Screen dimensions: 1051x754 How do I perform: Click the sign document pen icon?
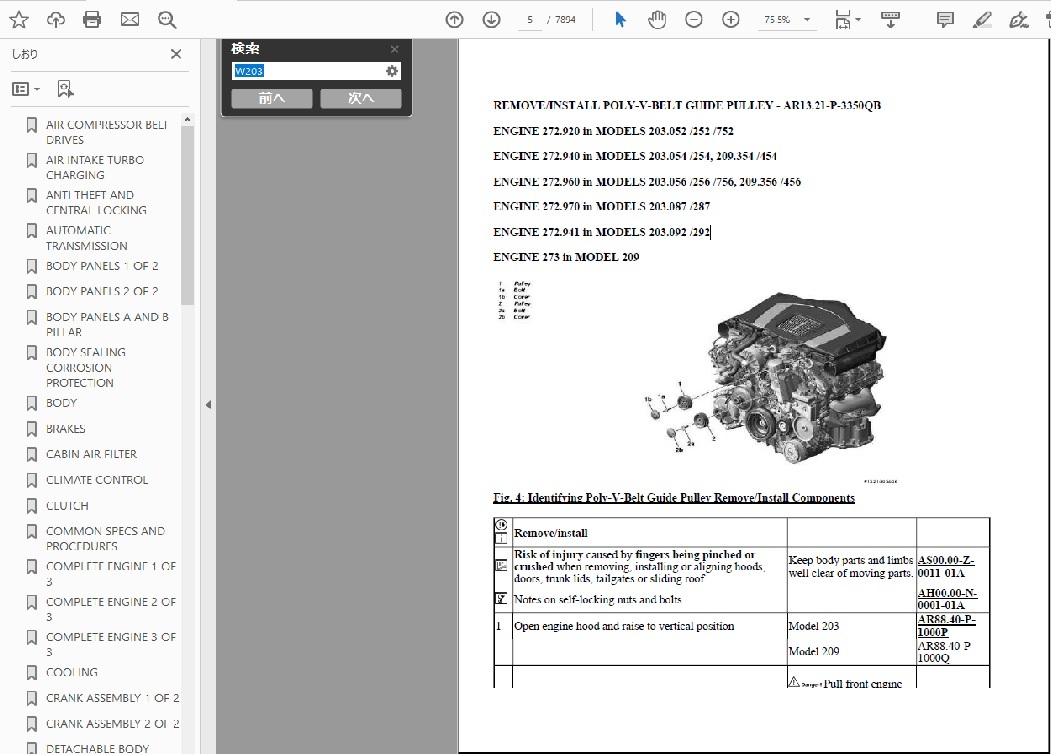tap(1019, 19)
